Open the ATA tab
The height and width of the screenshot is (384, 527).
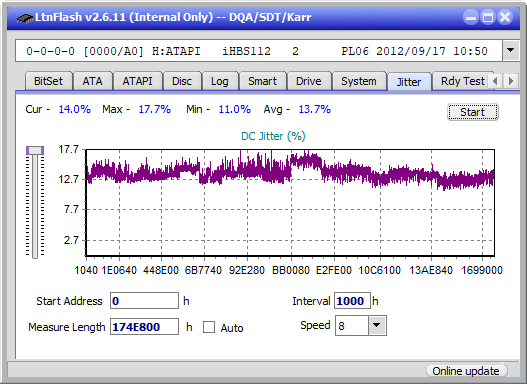coord(92,81)
